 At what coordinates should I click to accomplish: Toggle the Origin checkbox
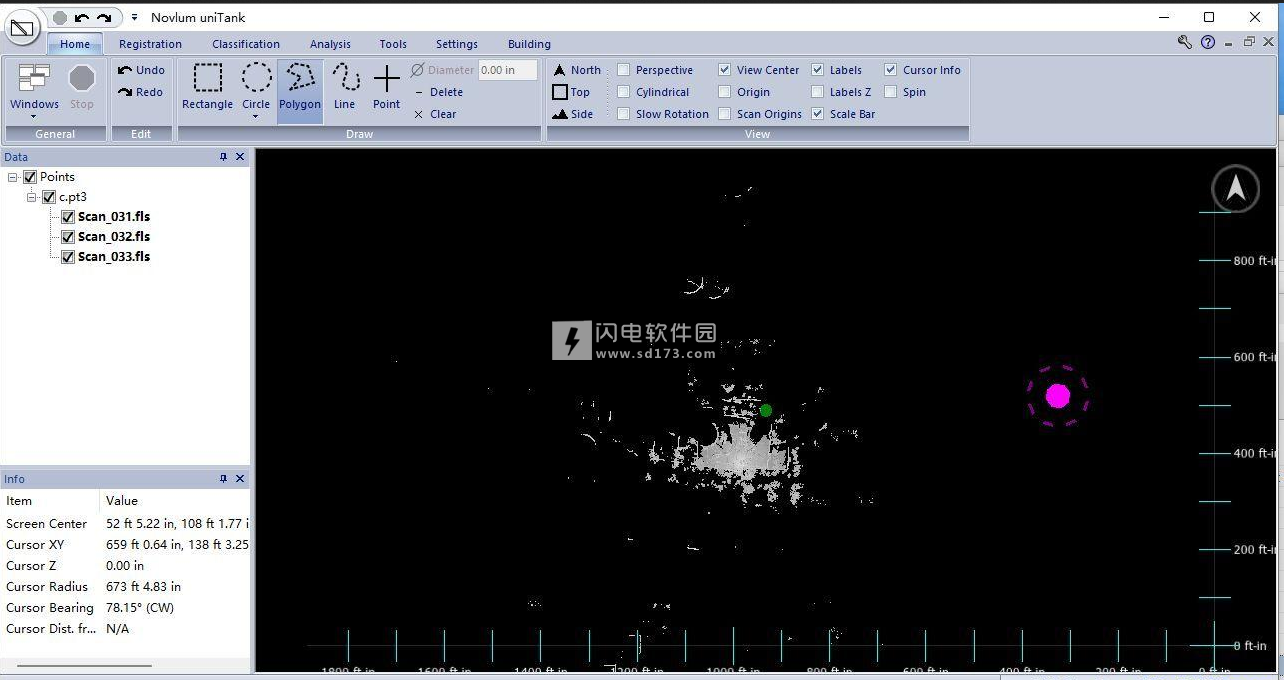click(x=725, y=92)
